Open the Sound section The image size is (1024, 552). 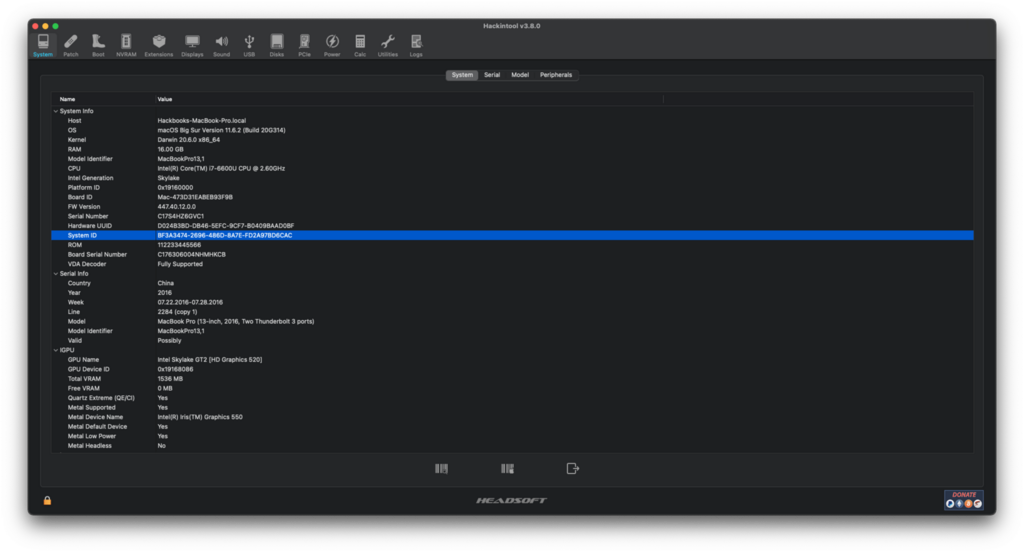[x=221, y=46]
